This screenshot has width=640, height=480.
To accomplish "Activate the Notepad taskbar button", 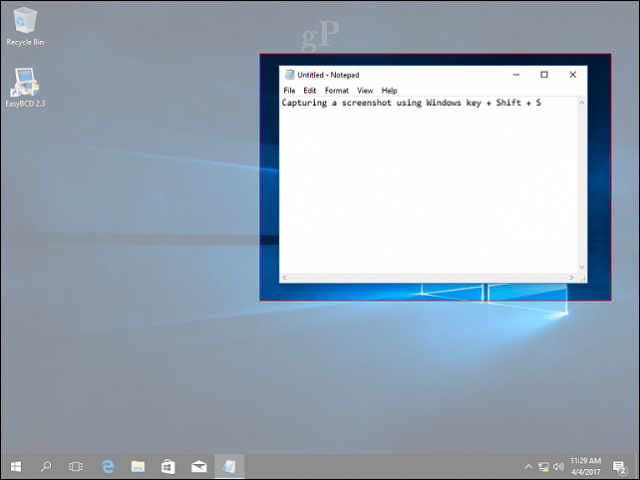I will click(x=229, y=466).
